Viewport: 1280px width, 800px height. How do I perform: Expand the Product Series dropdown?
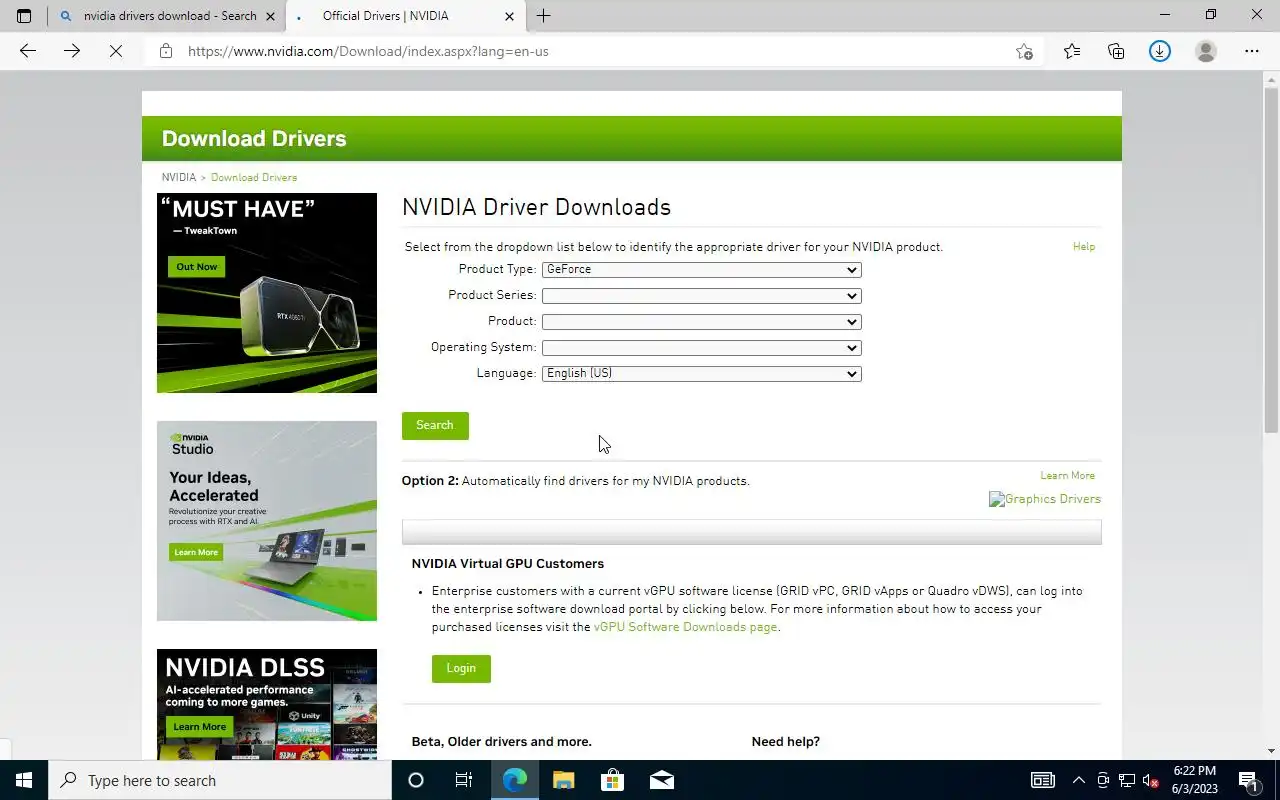coord(701,296)
